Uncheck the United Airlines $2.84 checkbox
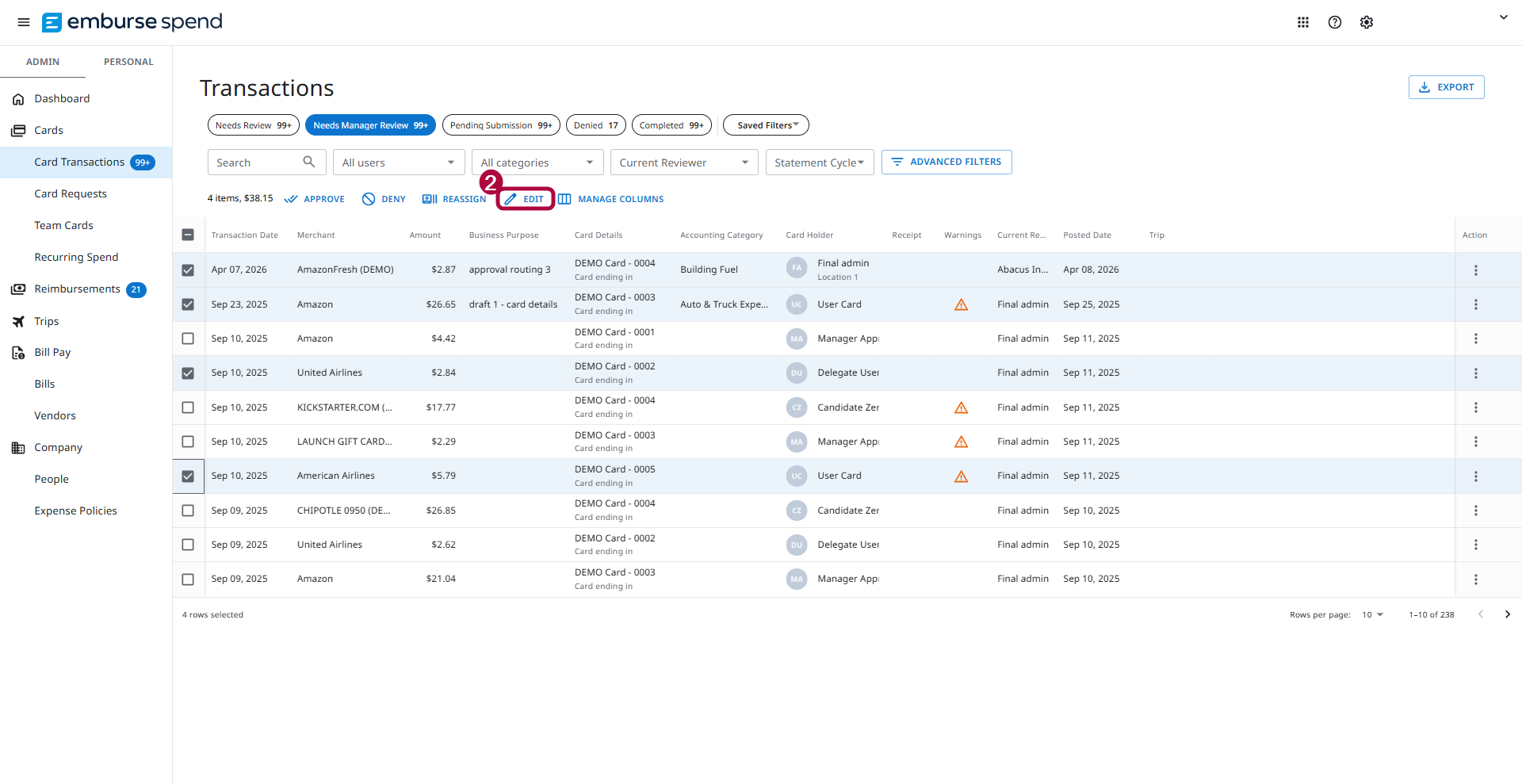This screenshot has width=1522, height=784. 188,373
